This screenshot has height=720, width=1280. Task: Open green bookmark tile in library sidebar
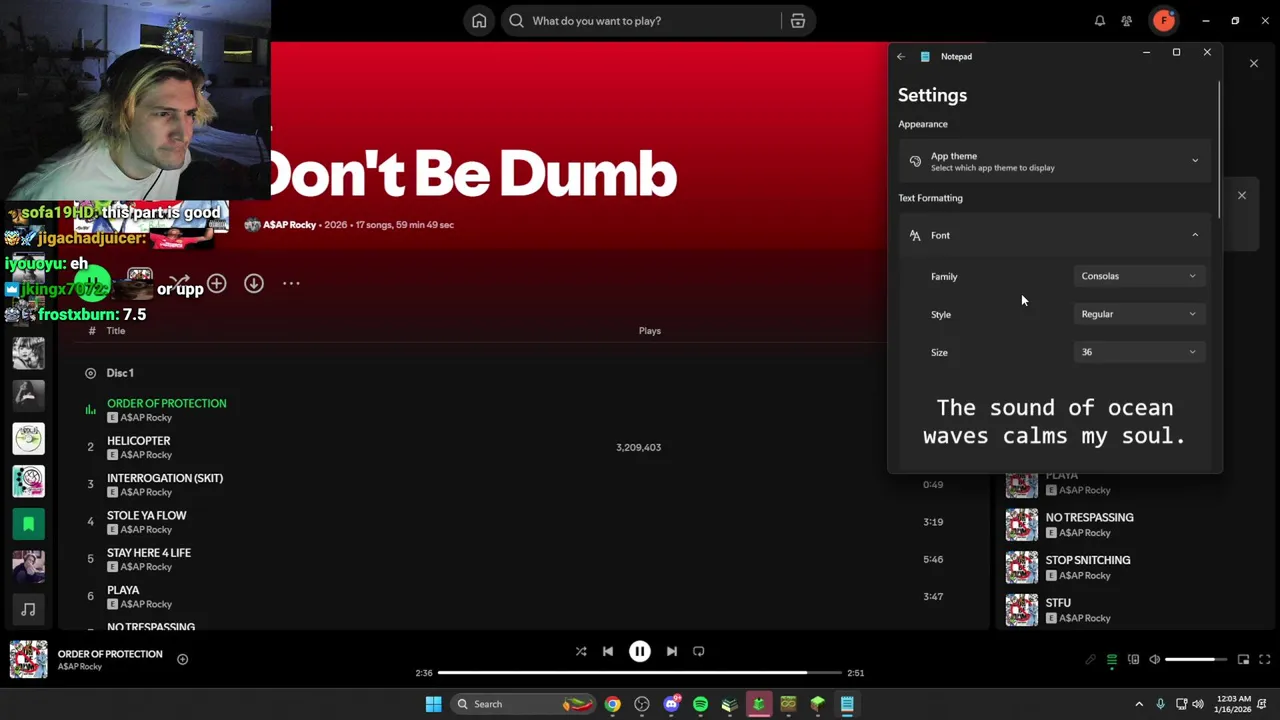[x=28, y=524]
